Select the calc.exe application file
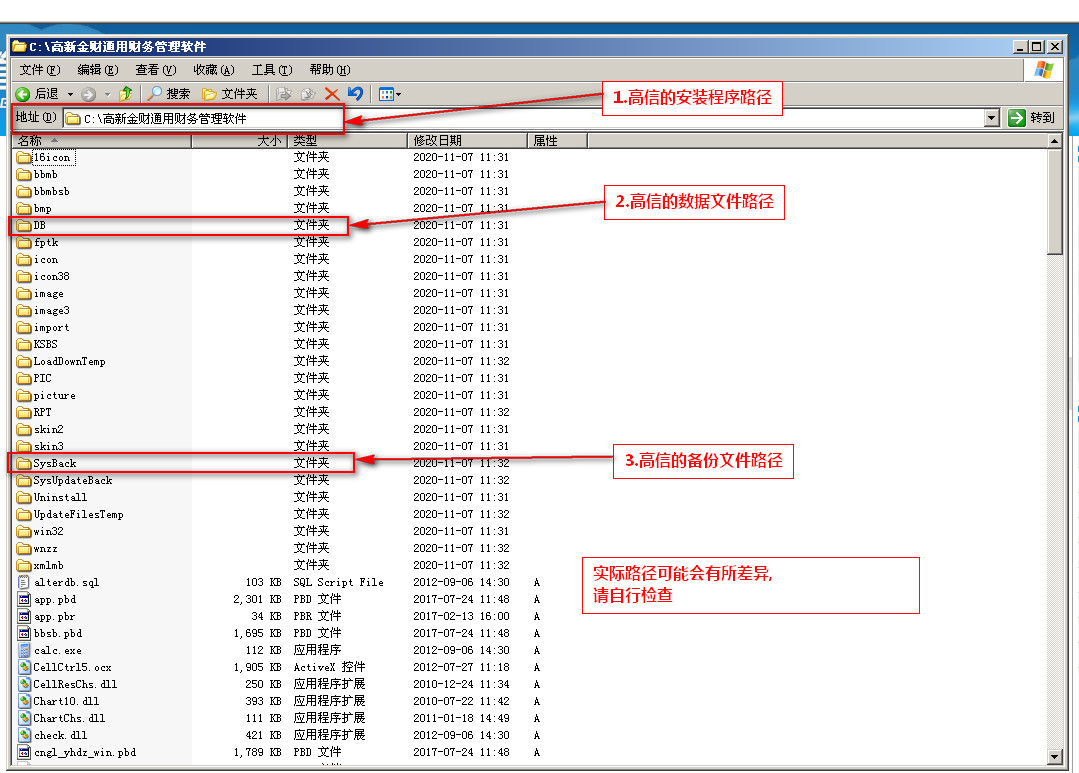Image resolution: width=1079 pixels, height=773 pixels. 57,650
